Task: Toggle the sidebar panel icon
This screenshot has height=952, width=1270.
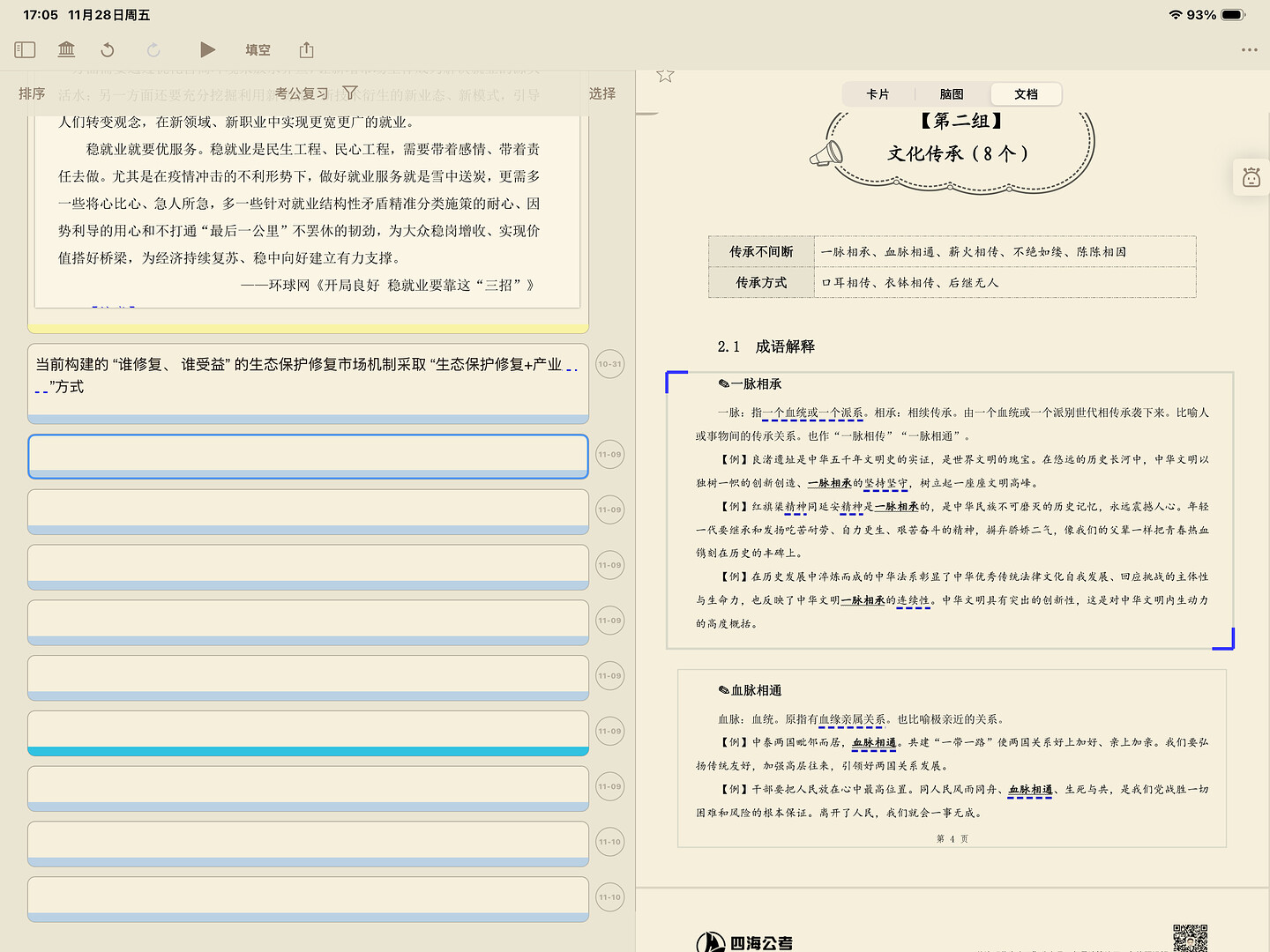Action: point(25,50)
